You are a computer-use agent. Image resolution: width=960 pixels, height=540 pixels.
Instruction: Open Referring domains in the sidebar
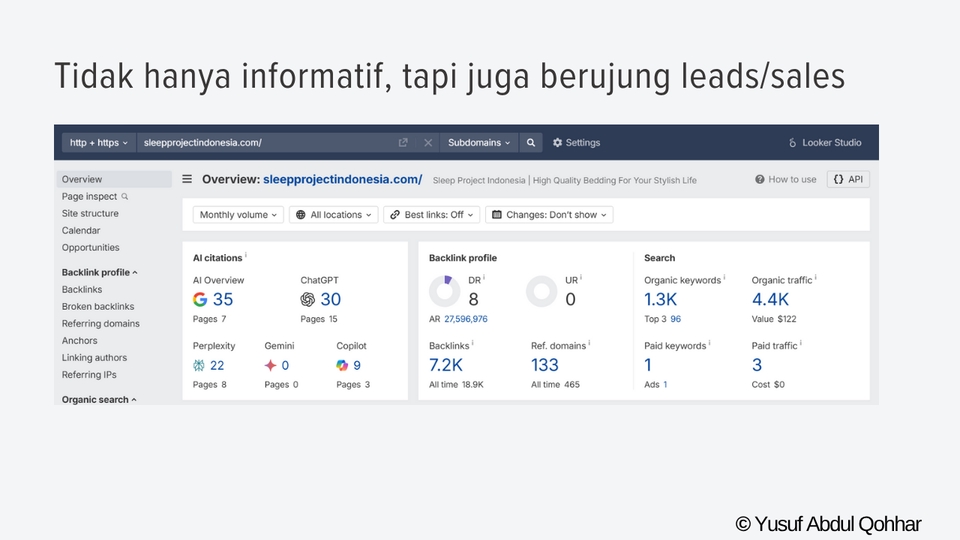(x=100, y=324)
